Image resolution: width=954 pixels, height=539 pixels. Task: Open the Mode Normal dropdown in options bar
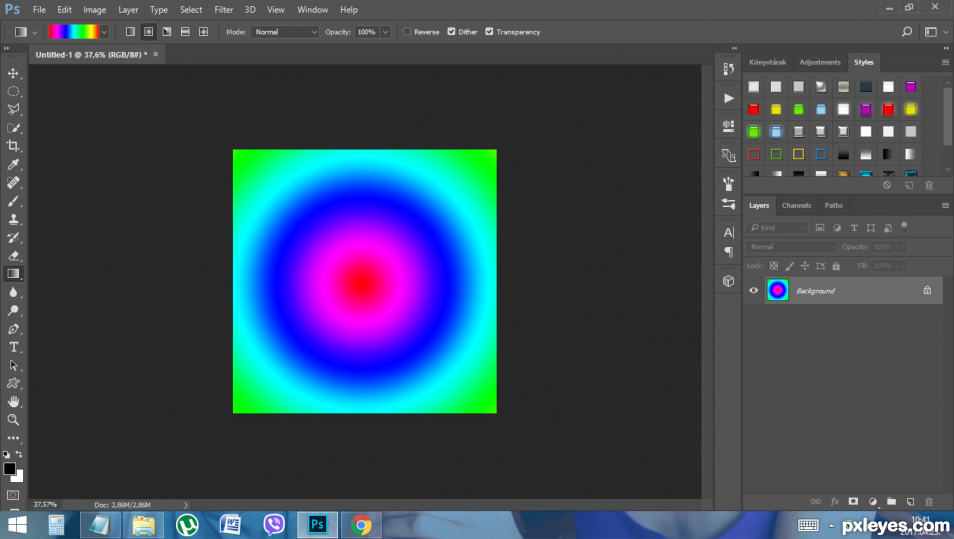point(285,32)
